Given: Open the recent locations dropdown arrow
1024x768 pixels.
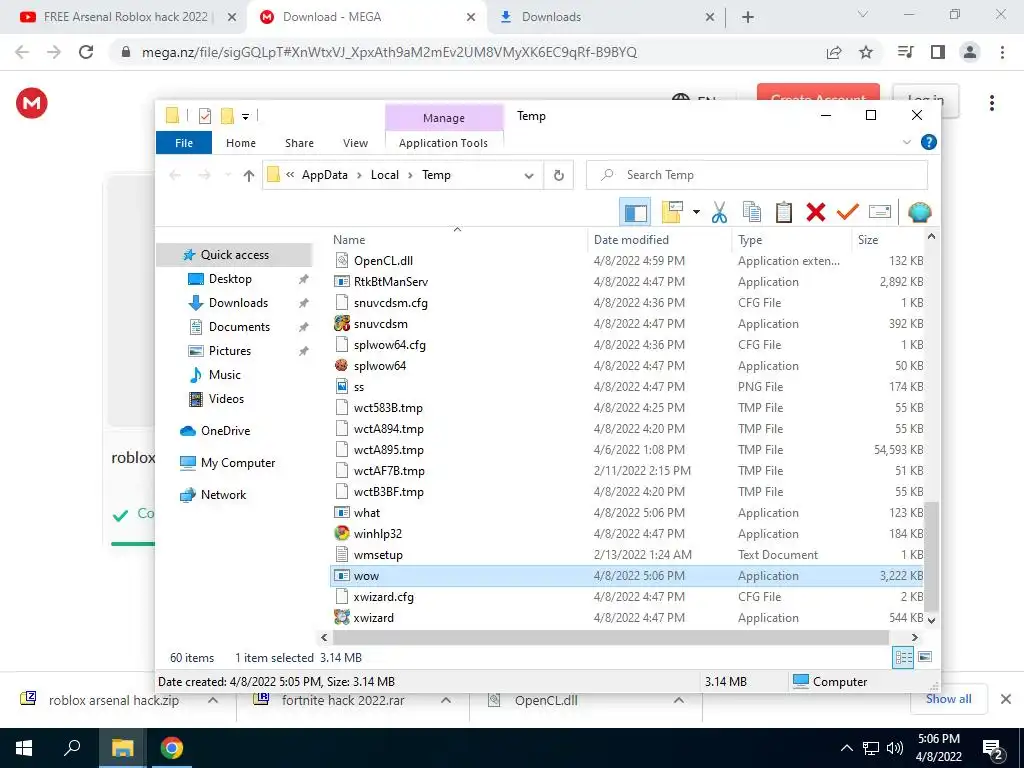Looking at the screenshot, I should click(x=228, y=175).
